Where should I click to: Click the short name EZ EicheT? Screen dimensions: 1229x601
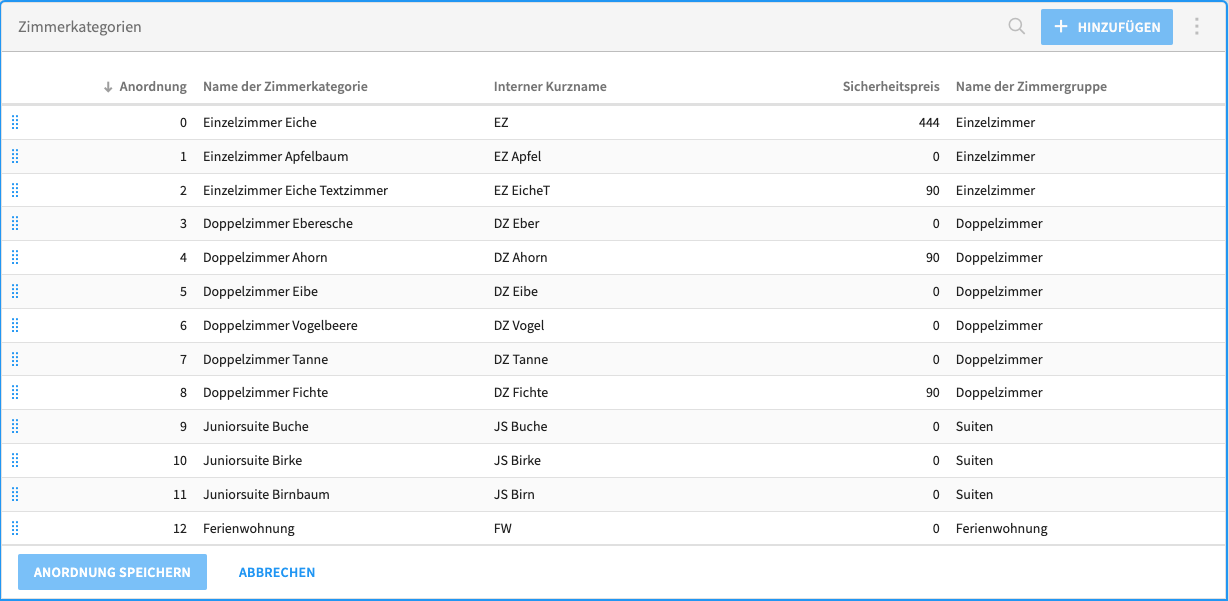pos(522,190)
